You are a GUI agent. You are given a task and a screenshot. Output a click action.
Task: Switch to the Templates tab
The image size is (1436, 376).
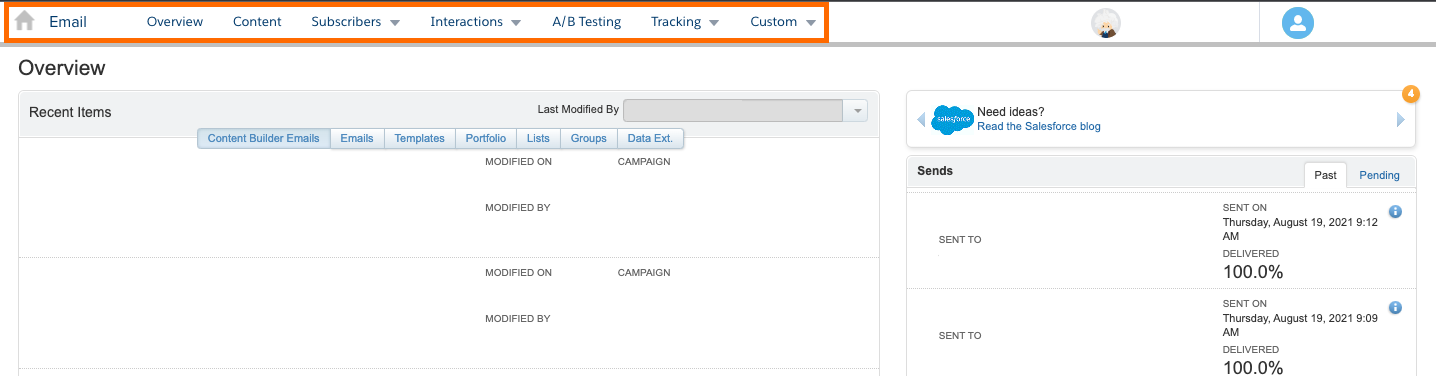(x=419, y=138)
